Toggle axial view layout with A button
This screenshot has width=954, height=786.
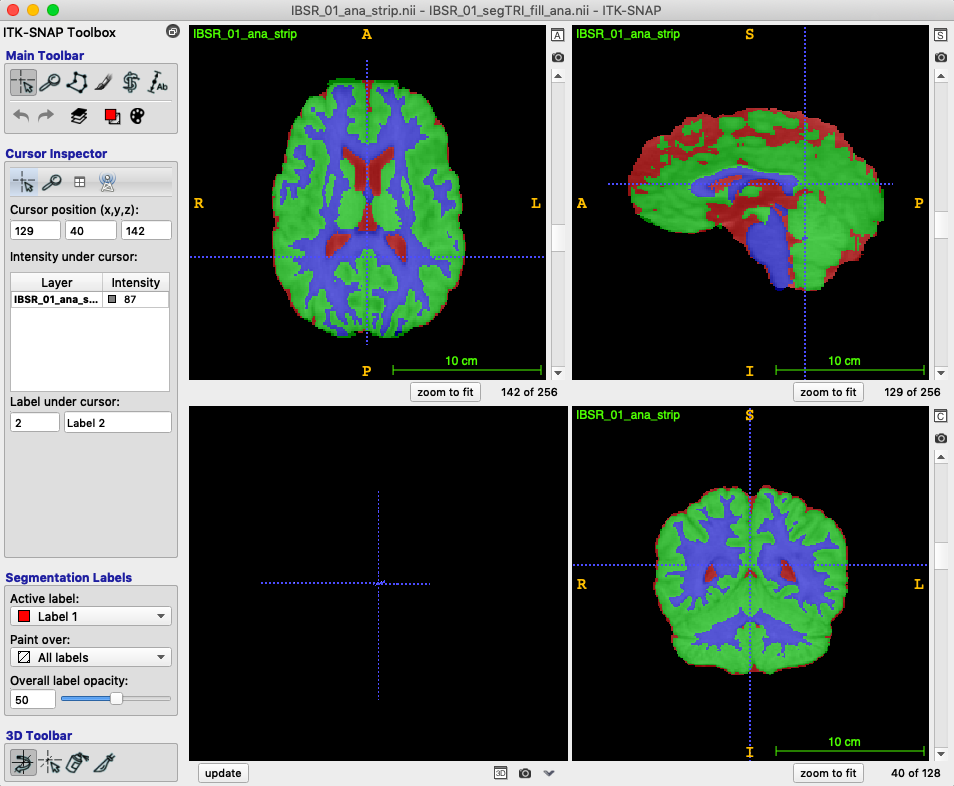coord(558,35)
